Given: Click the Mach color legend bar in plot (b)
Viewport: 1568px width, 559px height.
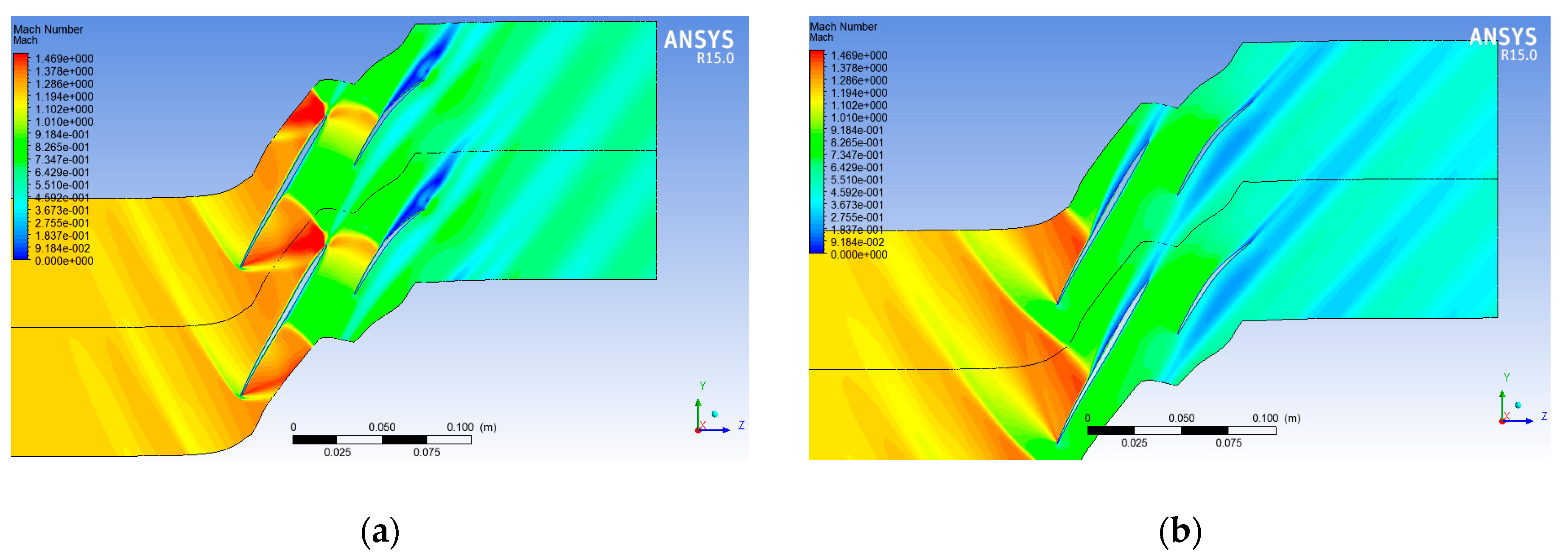Looking at the screenshot, I should click(x=817, y=152).
